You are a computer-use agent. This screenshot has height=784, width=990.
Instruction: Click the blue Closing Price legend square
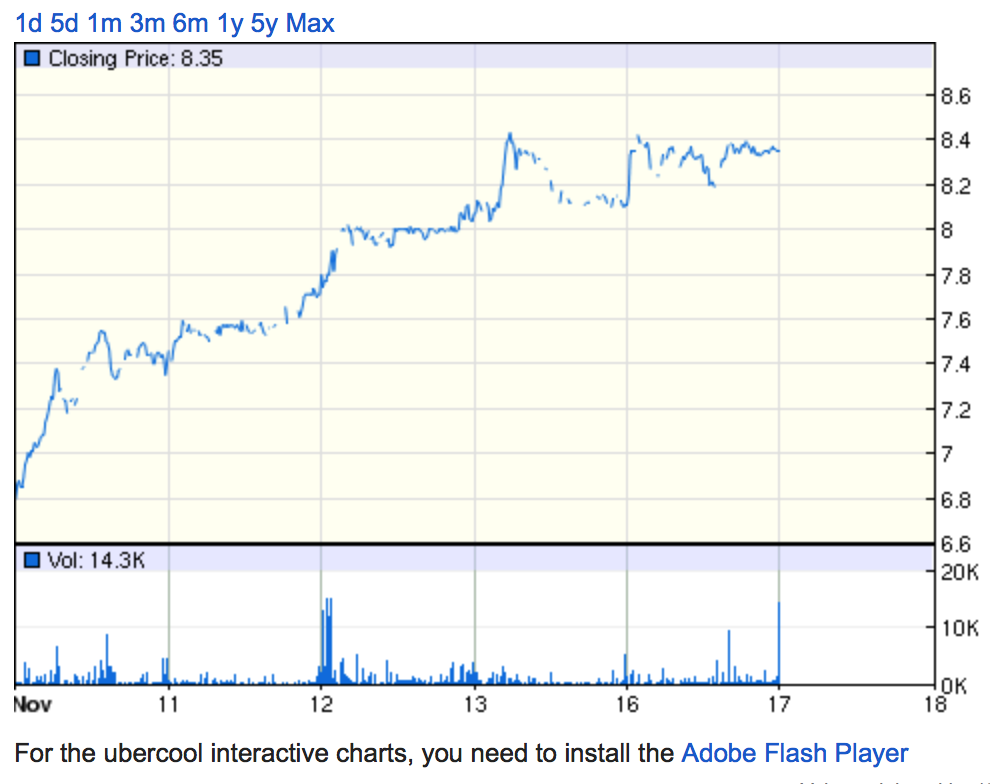tap(31, 59)
